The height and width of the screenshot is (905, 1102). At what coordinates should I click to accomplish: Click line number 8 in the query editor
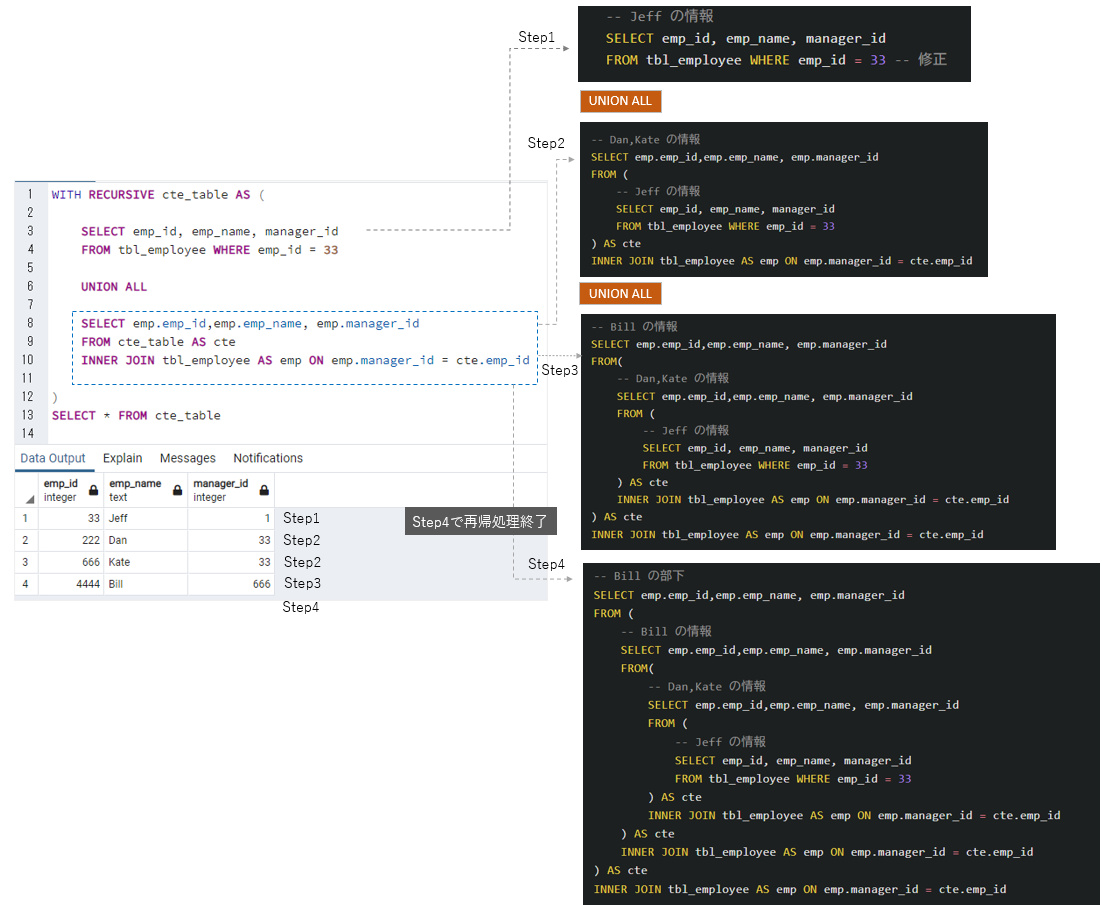pos(30,323)
